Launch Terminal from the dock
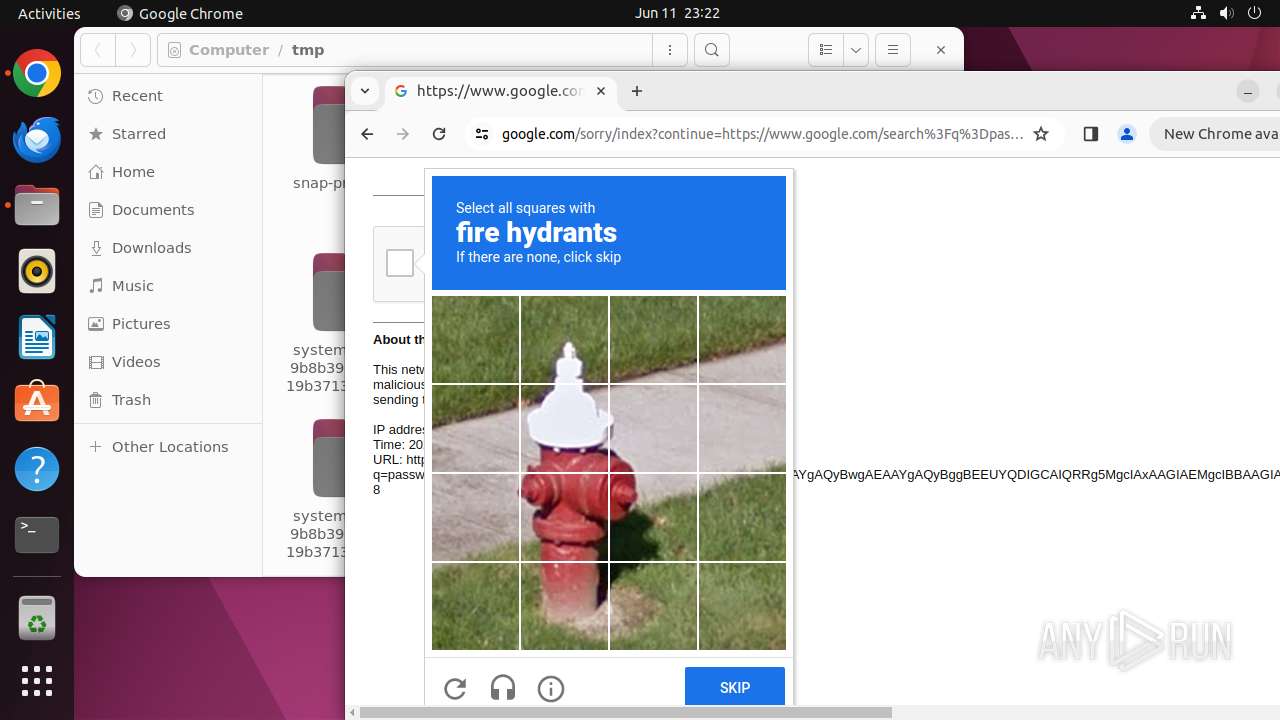The width and height of the screenshot is (1280, 720). coord(37,535)
